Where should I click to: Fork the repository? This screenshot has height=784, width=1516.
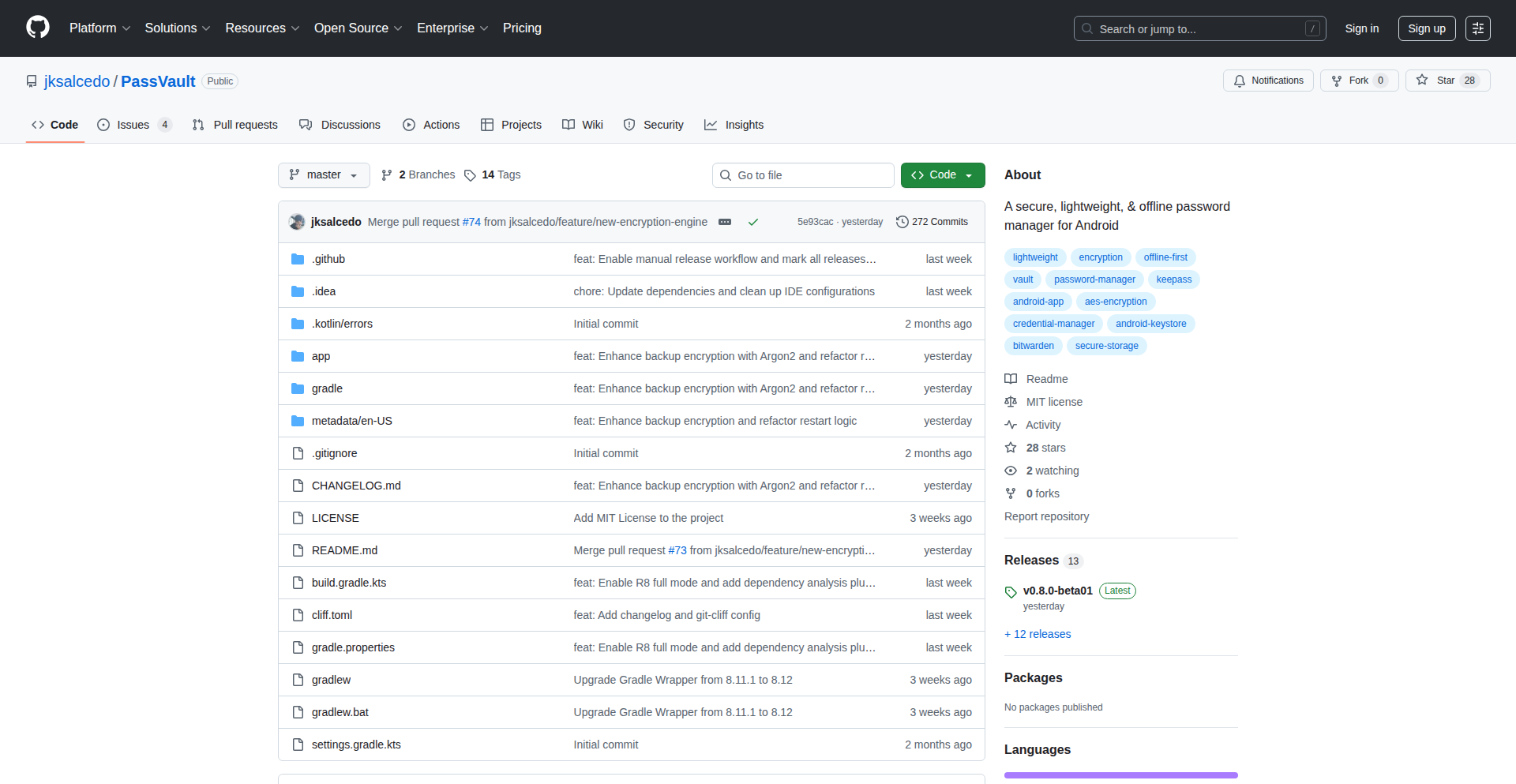pyautogui.click(x=1358, y=80)
